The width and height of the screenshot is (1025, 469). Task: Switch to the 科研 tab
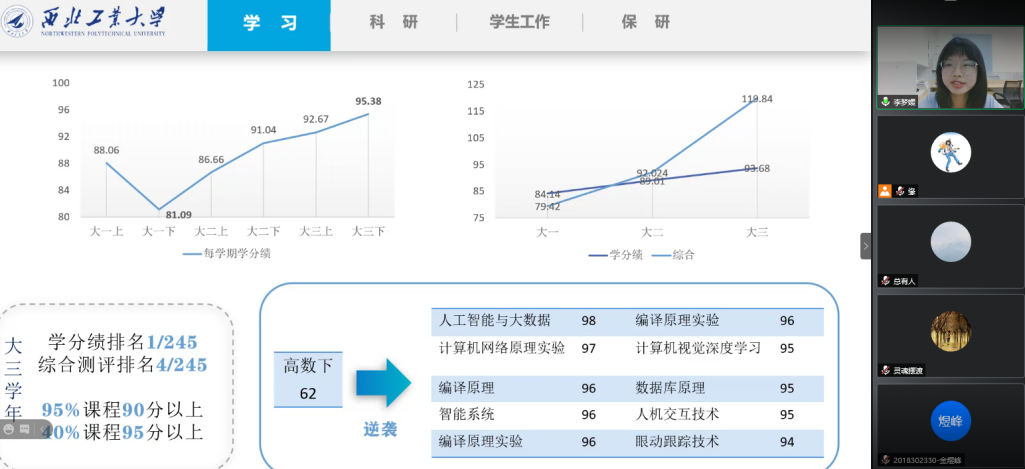[x=393, y=22]
